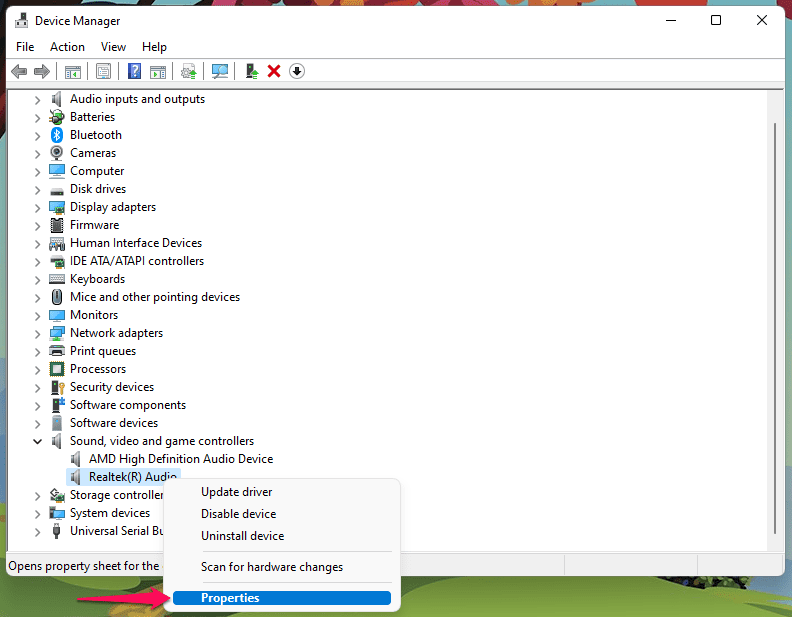Click the Processors category icon
The width and height of the screenshot is (792, 617).
coord(57,369)
